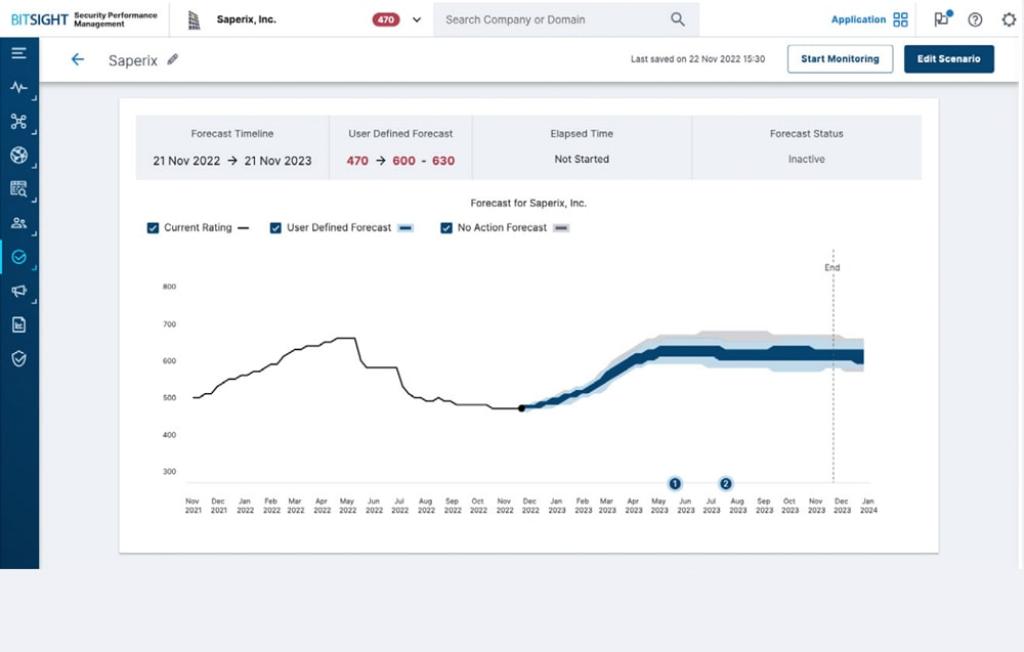This screenshot has width=1024, height=652.
Task: Open the help question mark icon
Action: [x=975, y=19]
